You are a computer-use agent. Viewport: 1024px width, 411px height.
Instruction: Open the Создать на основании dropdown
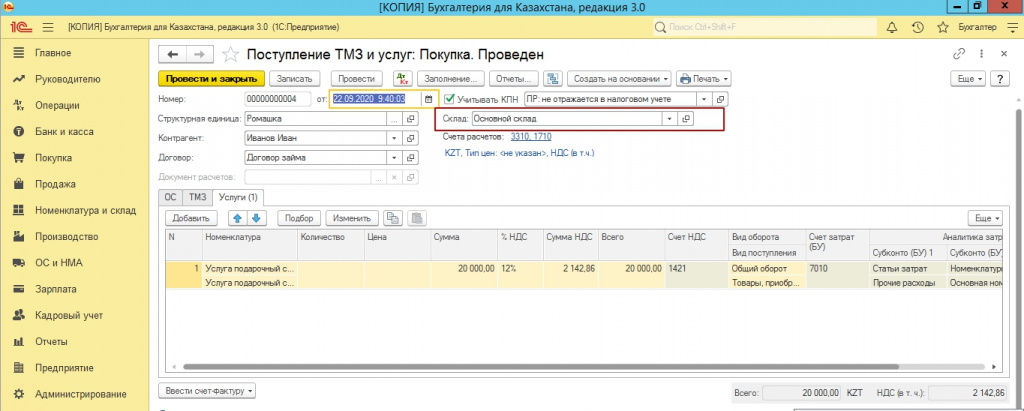click(618, 78)
